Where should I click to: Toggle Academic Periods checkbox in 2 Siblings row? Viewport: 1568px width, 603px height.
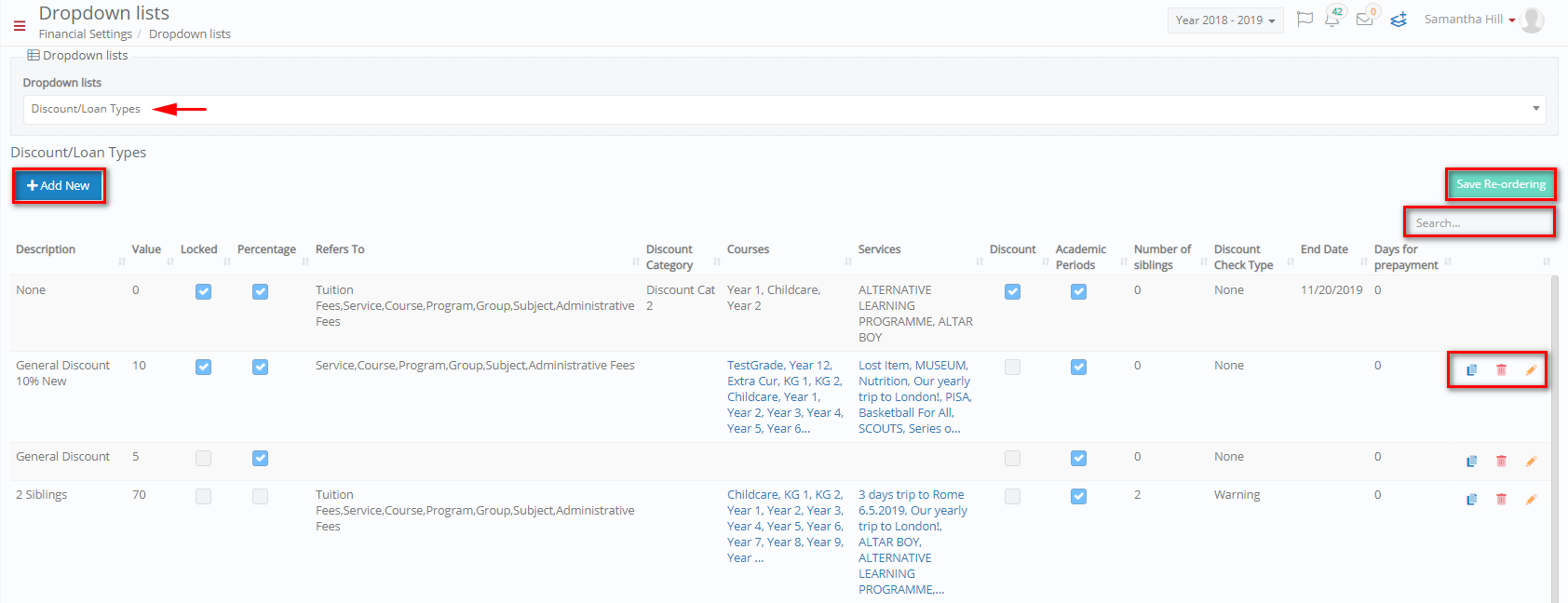pyautogui.click(x=1078, y=496)
